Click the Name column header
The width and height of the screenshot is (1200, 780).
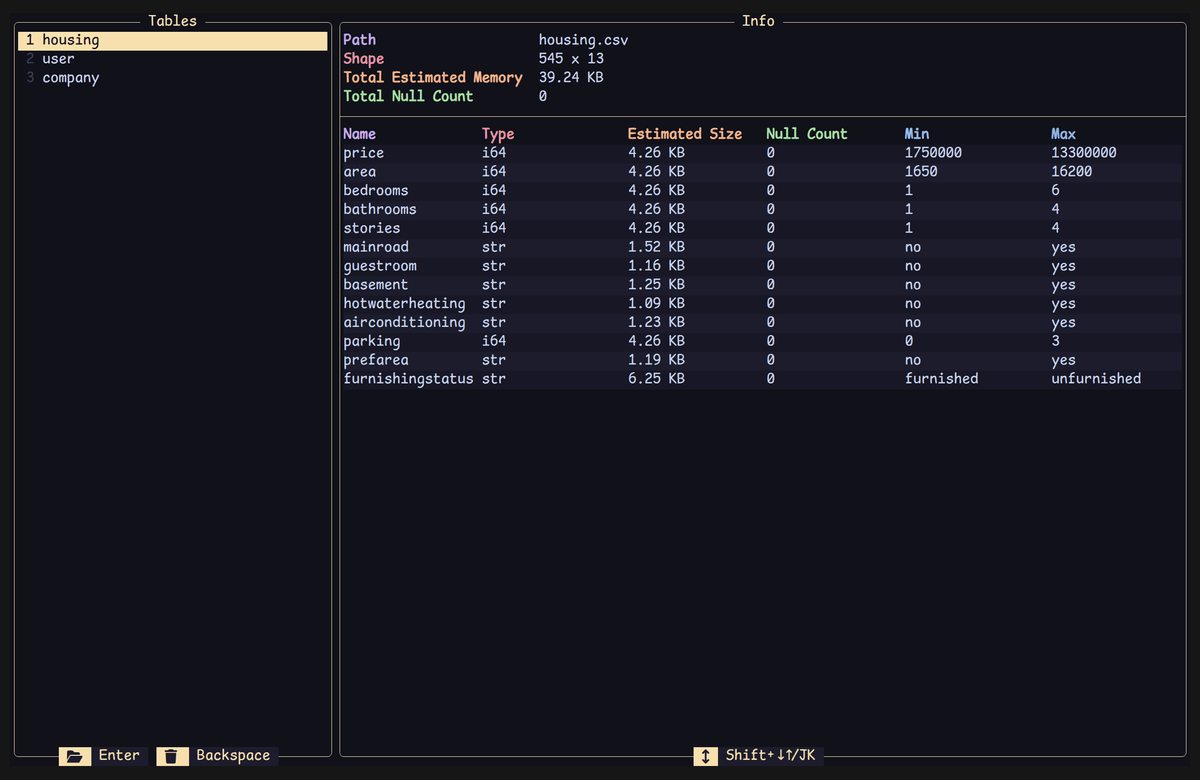[360, 134]
